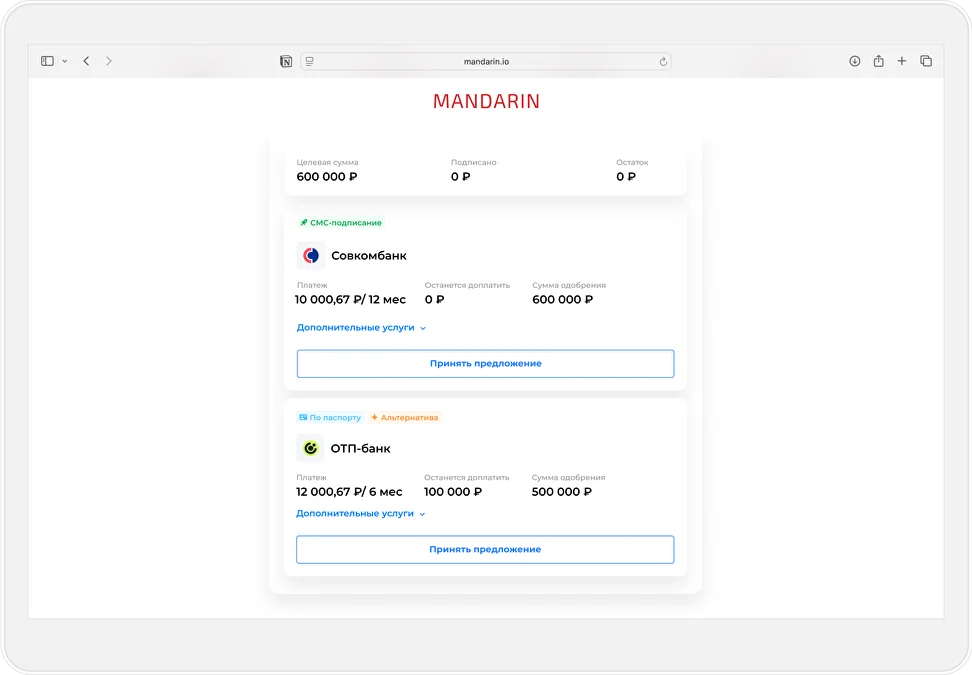The height and width of the screenshot is (675, 972).
Task: Click the share icon in browser toolbar
Action: 878,61
